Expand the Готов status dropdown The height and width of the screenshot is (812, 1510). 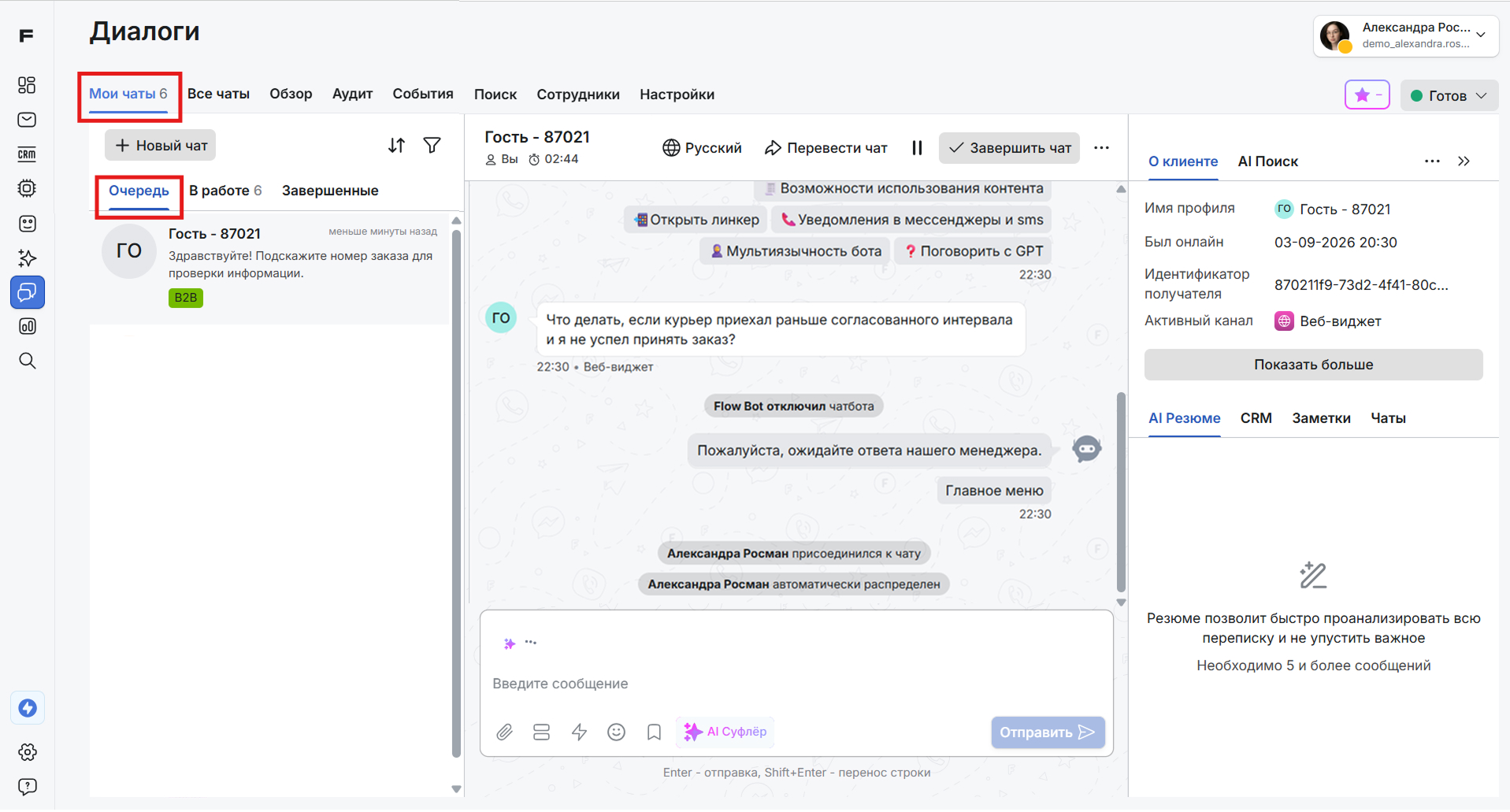point(1449,95)
